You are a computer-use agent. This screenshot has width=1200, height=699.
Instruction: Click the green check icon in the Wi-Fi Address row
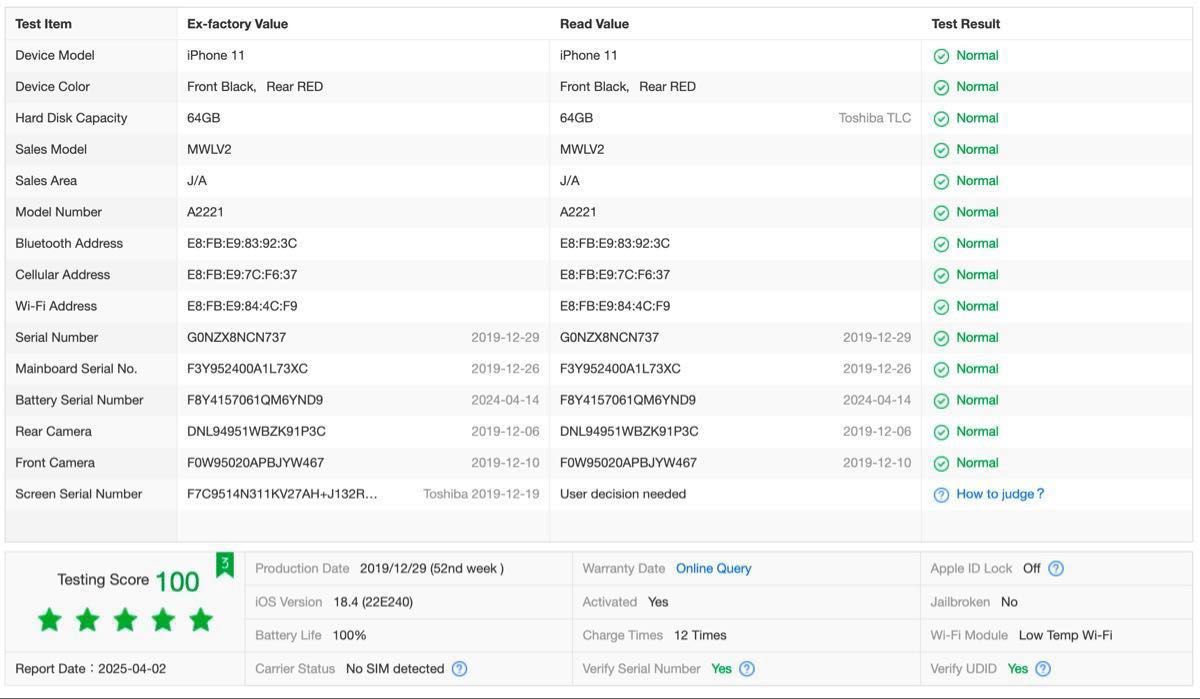click(x=941, y=306)
